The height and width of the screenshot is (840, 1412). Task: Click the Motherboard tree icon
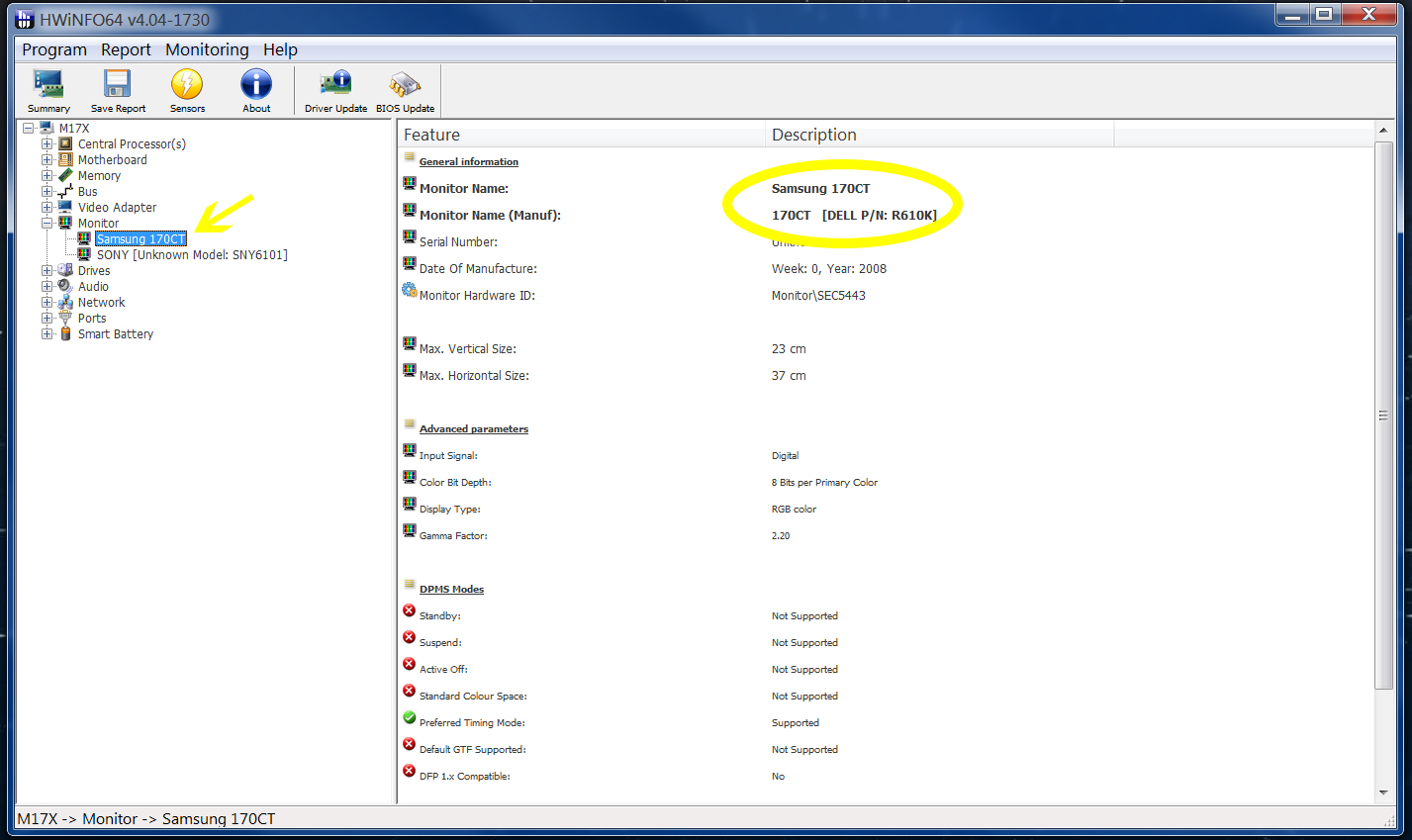(x=66, y=159)
